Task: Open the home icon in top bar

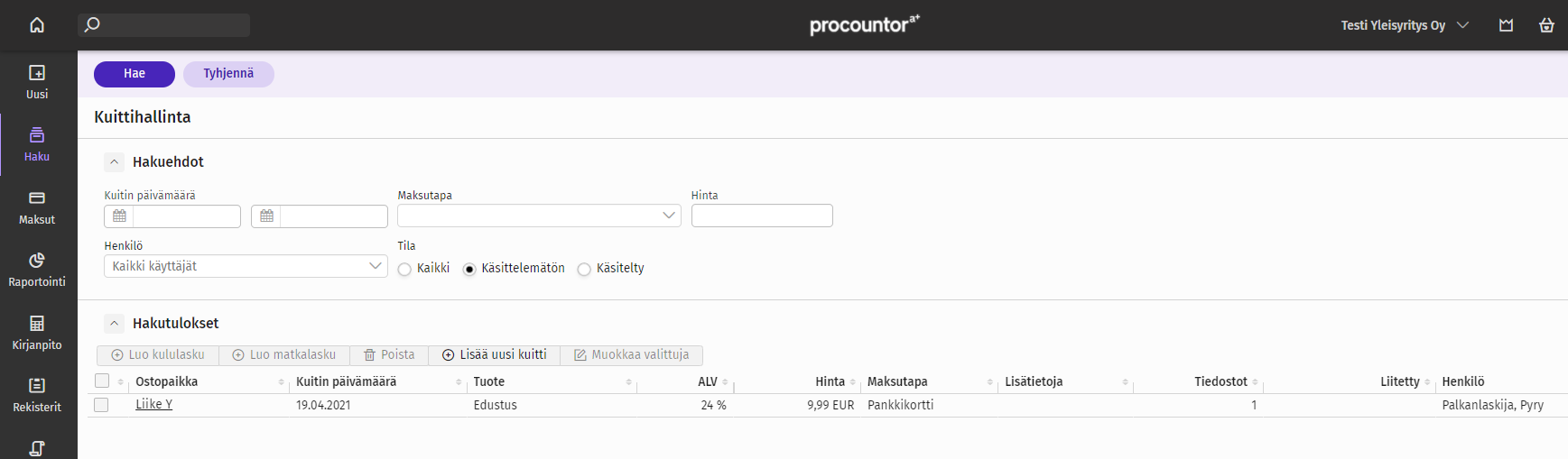Action: tap(37, 25)
